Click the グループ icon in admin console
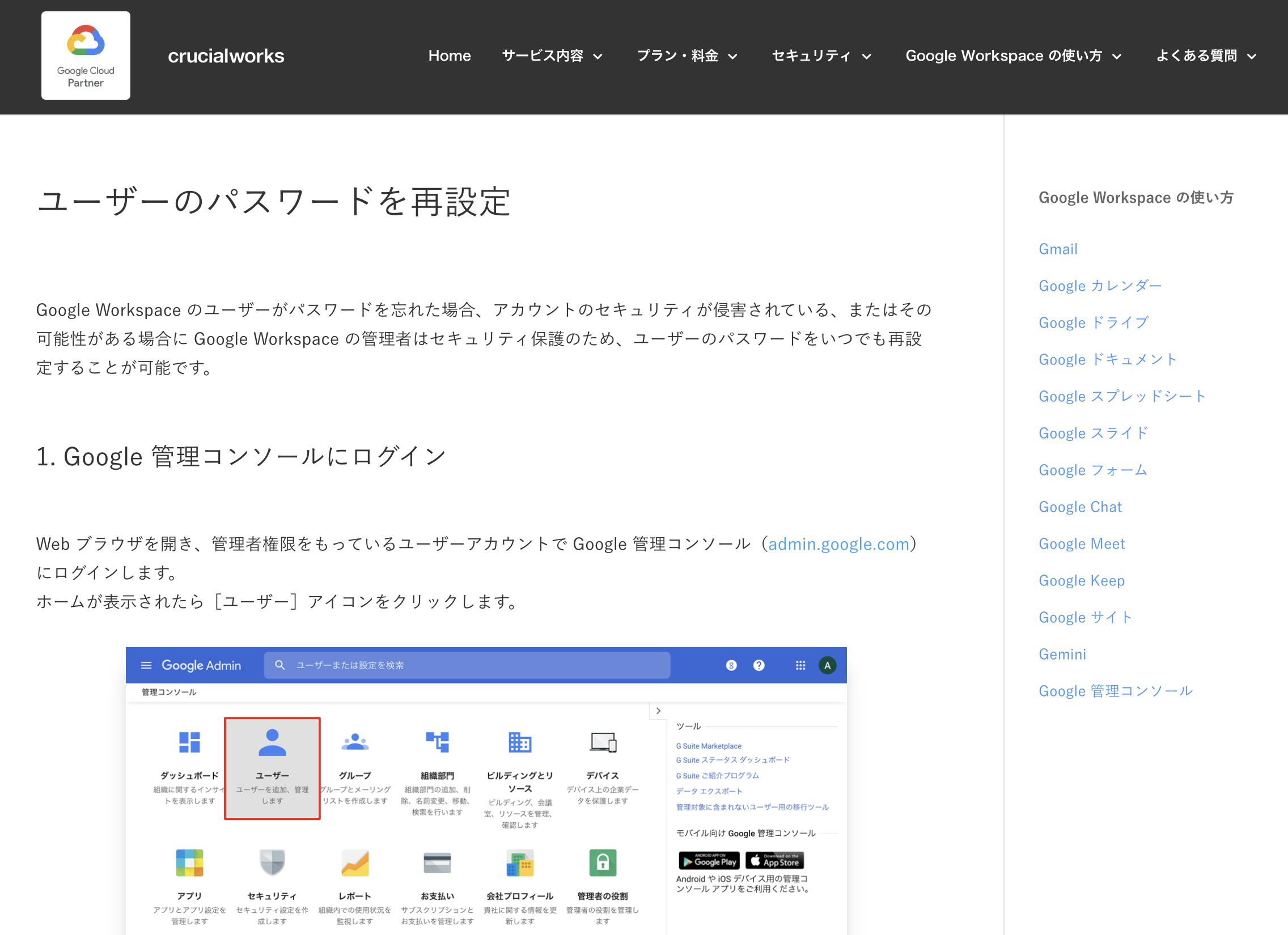This screenshot has width=1288, height=935. pyautogui.click(x=355, y=742)
